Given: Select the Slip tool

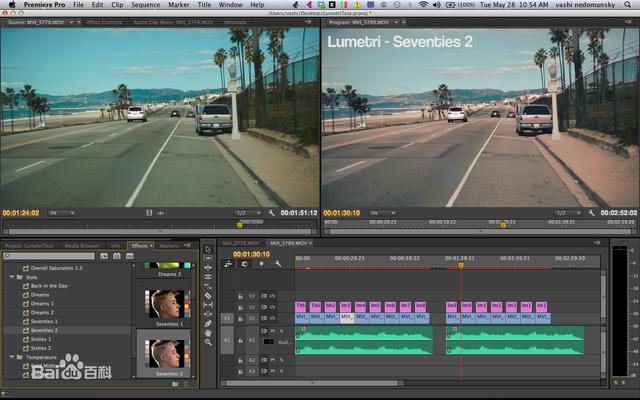Looking at the screenshot, I should pyautogui.click(x=208, y=304).
